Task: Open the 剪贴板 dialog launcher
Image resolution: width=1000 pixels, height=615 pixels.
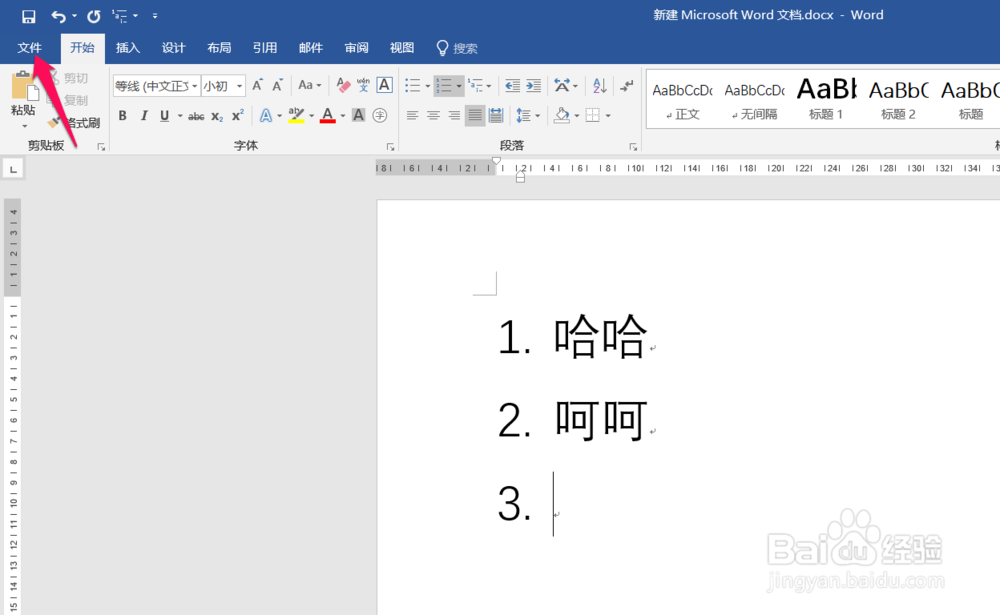Action: click(x=101, y=147)
